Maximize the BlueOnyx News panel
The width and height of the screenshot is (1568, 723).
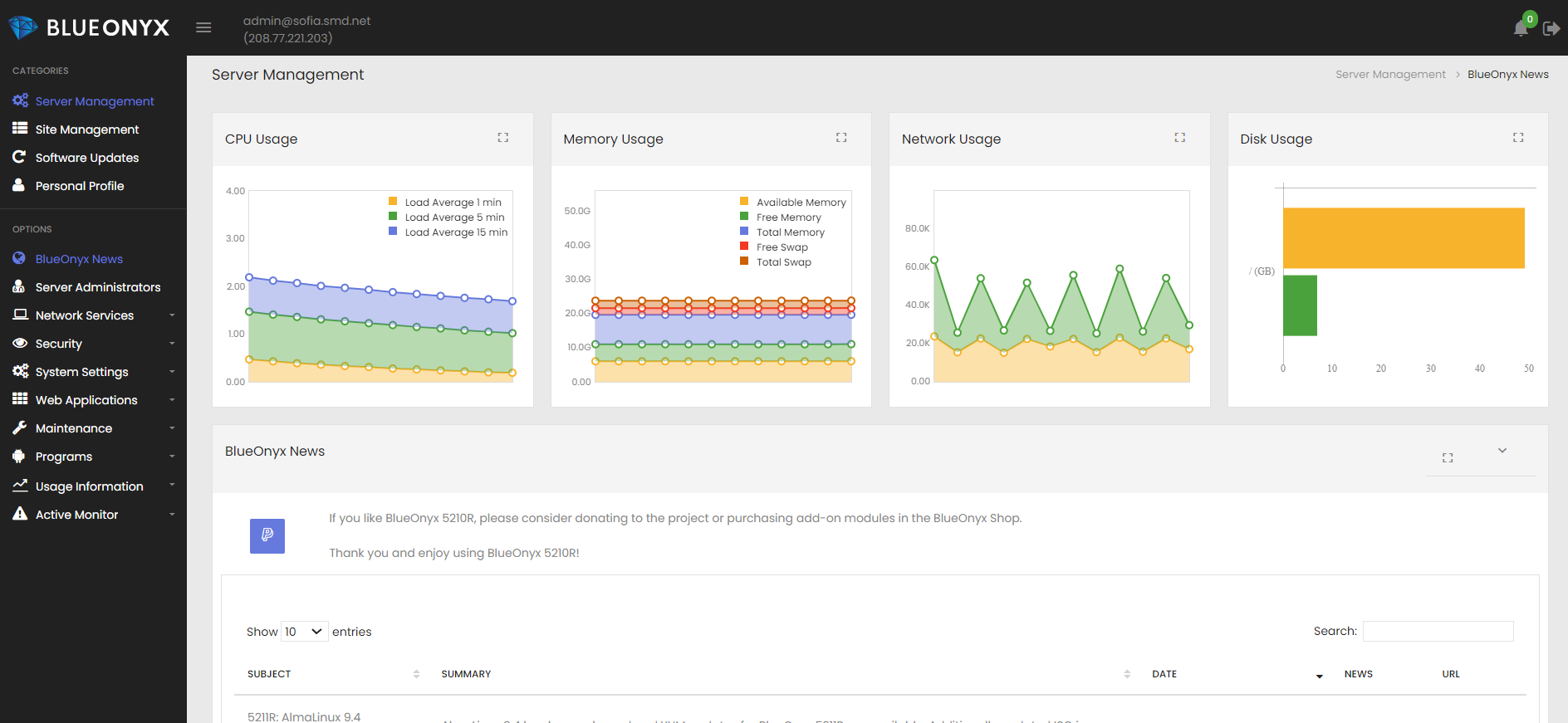[x=1448, y=458]
